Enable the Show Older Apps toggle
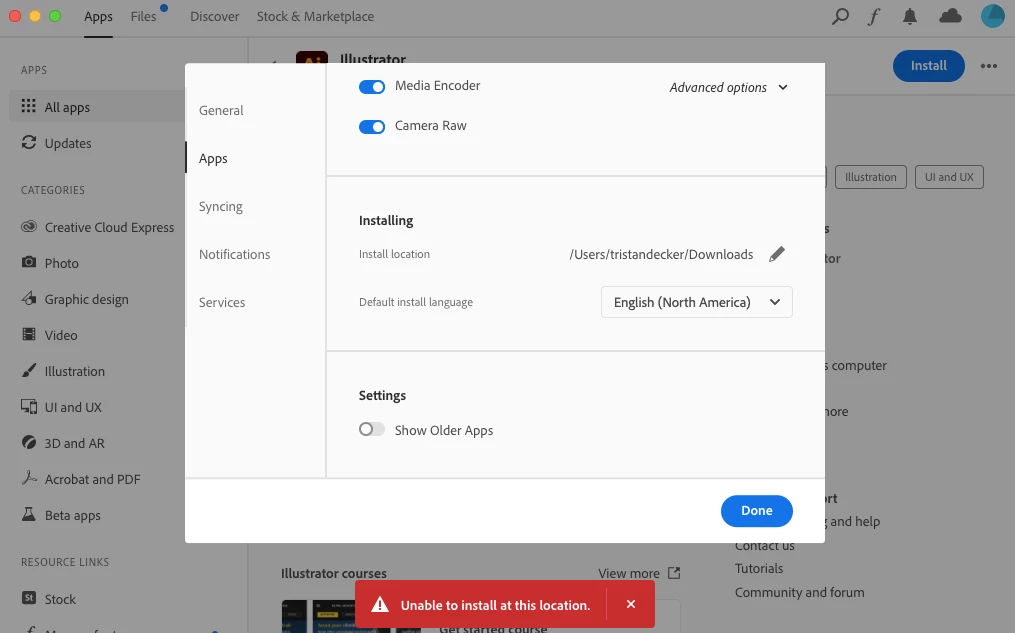 pyautogui.click(x=372, y=429)
